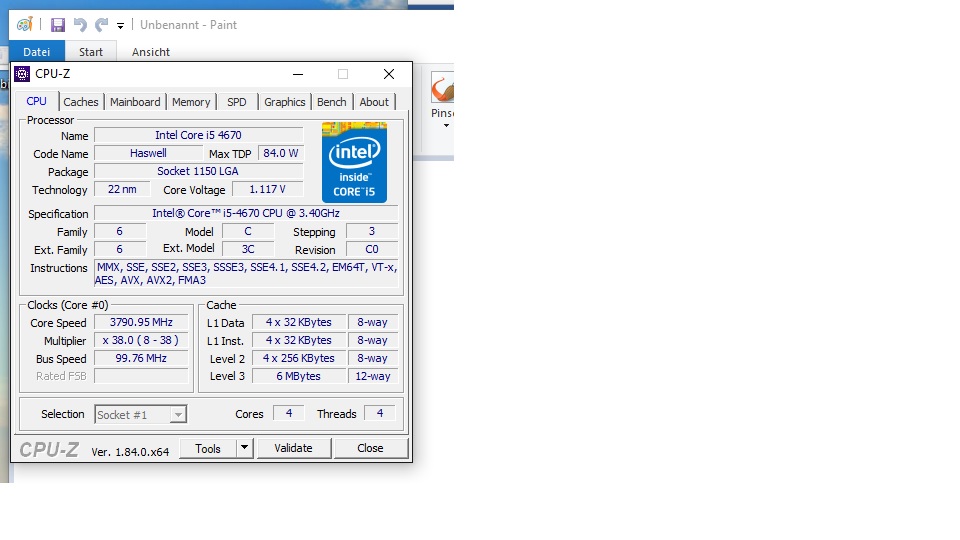
Task: Click the Technology value '22 nm'
Action: click(122, 189)
